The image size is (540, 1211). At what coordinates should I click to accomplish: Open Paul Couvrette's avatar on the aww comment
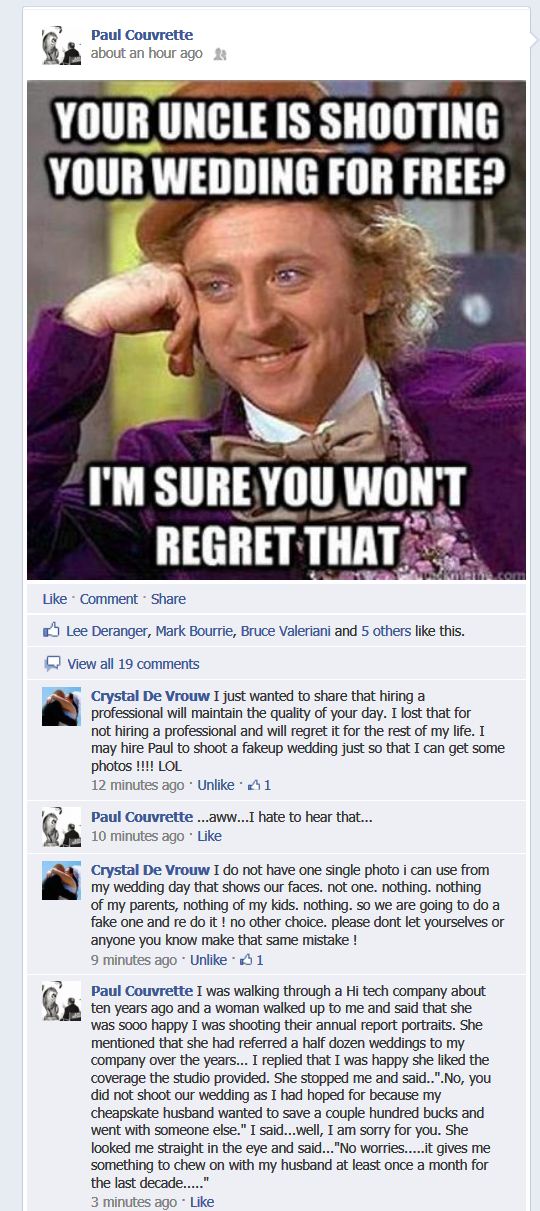pyautogui.click(x=61, y=828)
